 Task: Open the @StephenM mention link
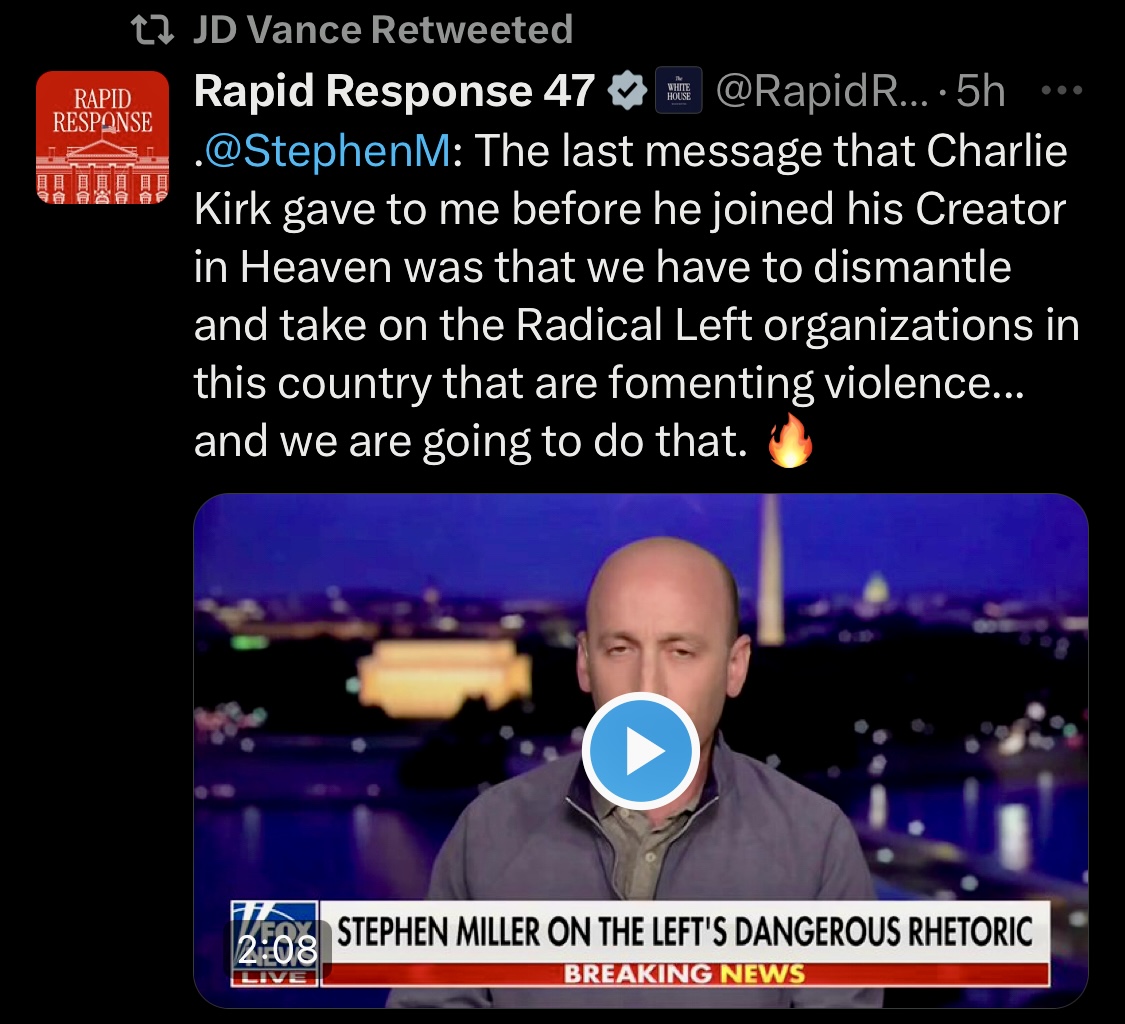328,151
